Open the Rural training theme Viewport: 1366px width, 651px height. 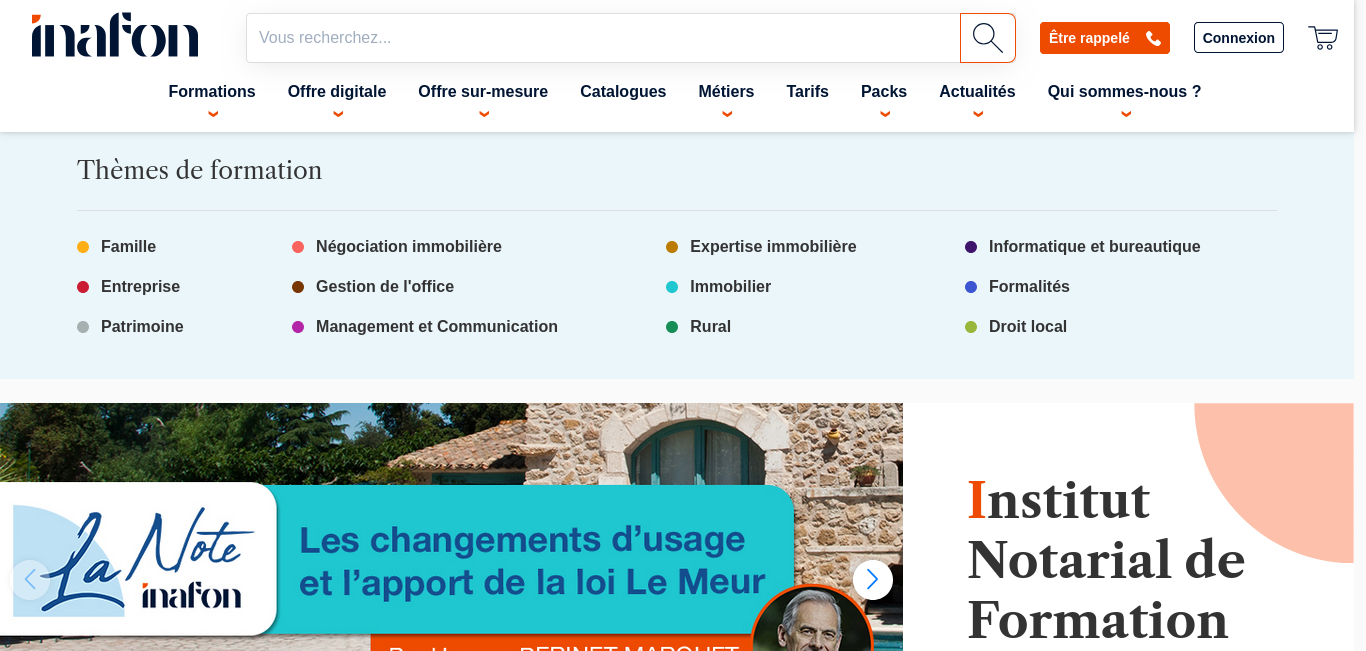click(710, 327)
